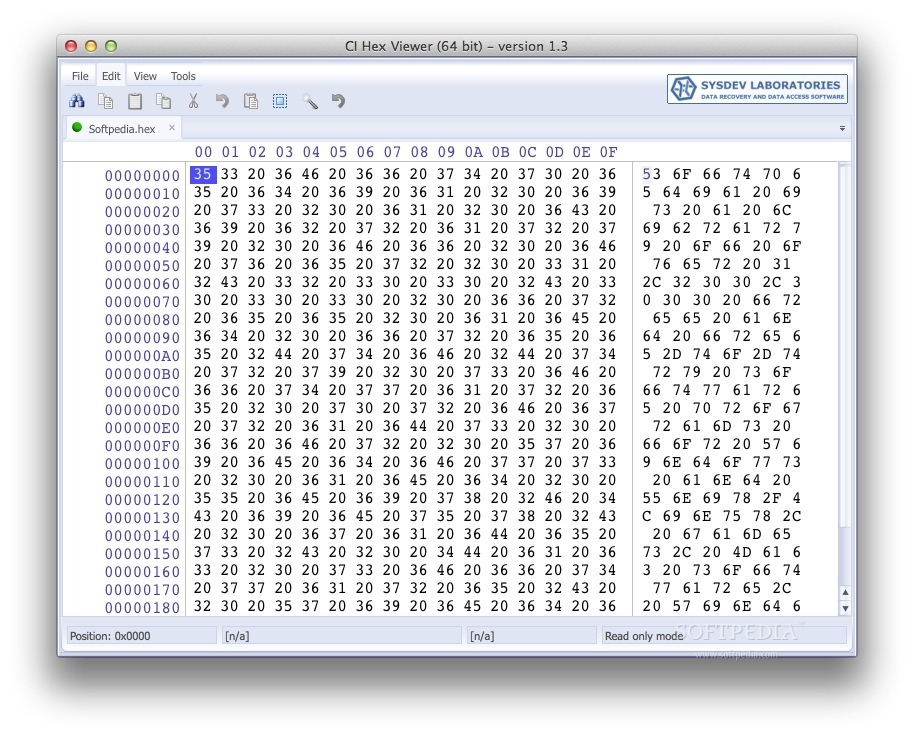The height and width of the screenshot is (736, 914).
Task: Select the Find tool with binoculars icon
Action: 77,101
